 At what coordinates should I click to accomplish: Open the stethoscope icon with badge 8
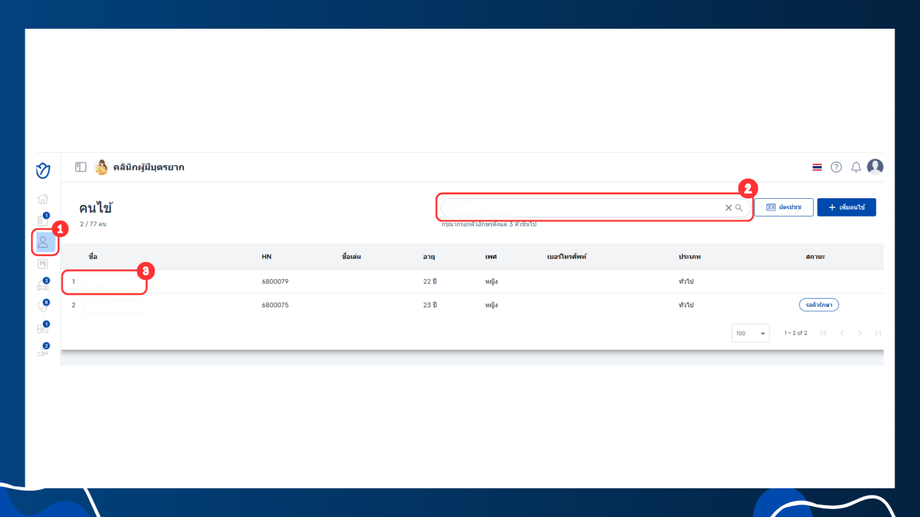point(43,306)
